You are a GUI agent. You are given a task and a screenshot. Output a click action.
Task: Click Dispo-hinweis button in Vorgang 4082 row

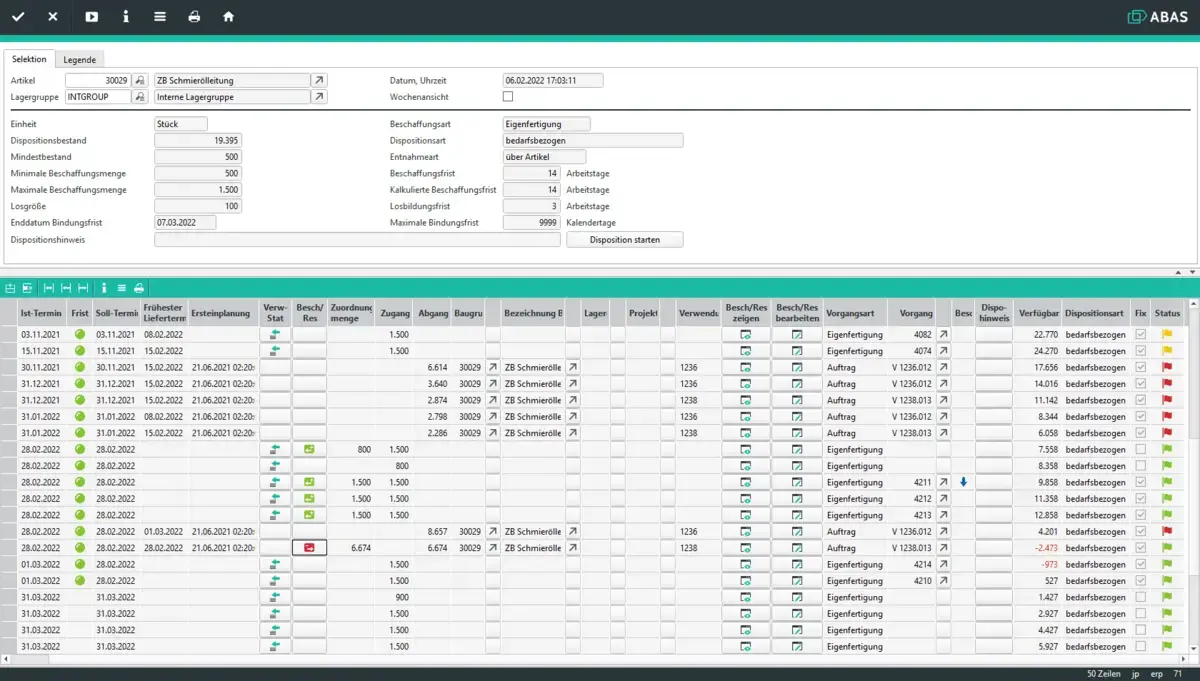pyautogui.click(x=993, y=335)
